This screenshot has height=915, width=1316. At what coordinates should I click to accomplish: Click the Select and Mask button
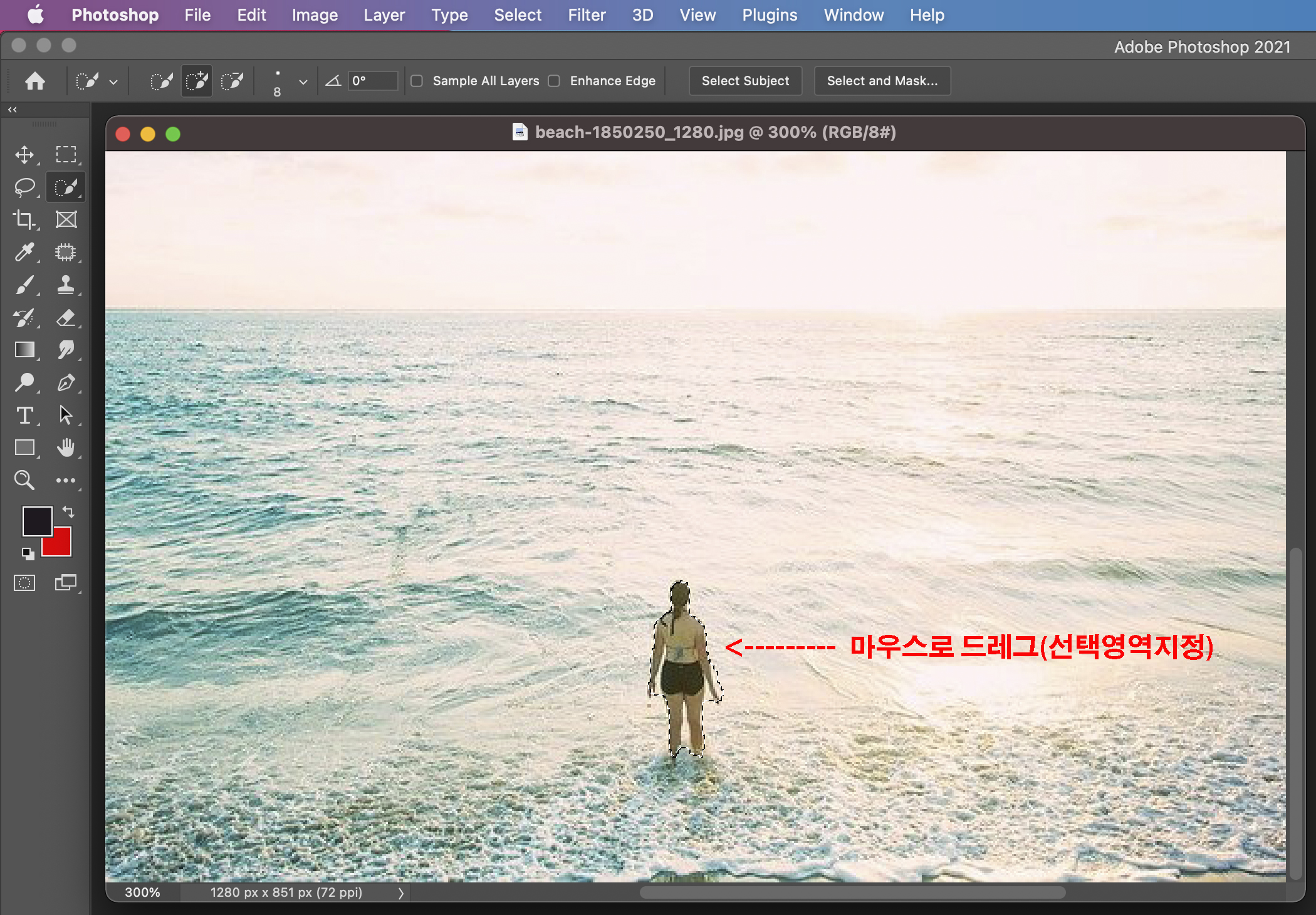tap(882, 81)
